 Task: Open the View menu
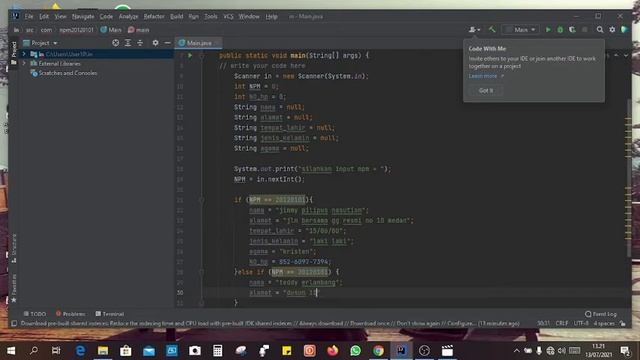tap(60, 16)
